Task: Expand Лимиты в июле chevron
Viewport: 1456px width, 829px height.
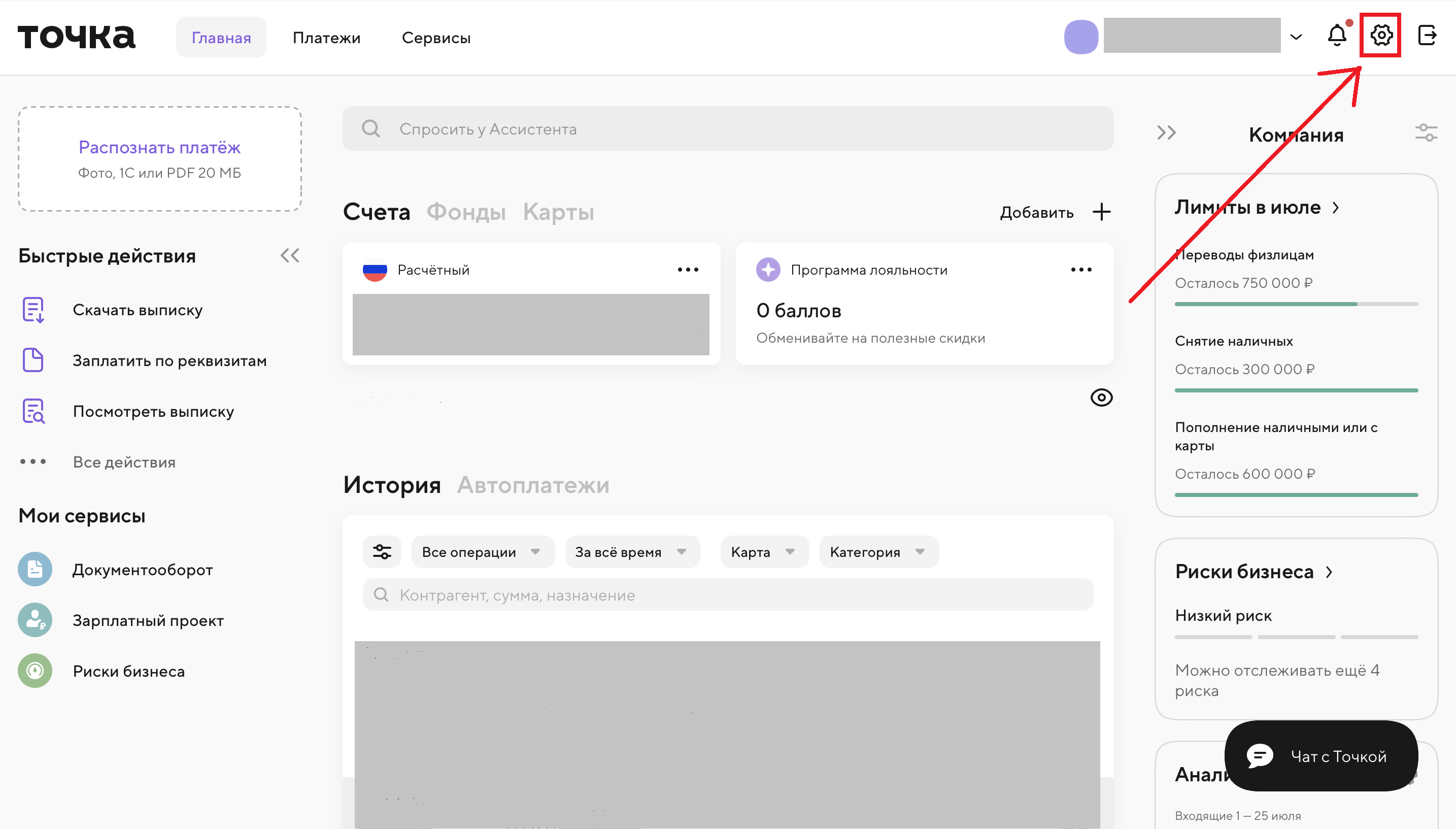Action: pos(1335,208)
